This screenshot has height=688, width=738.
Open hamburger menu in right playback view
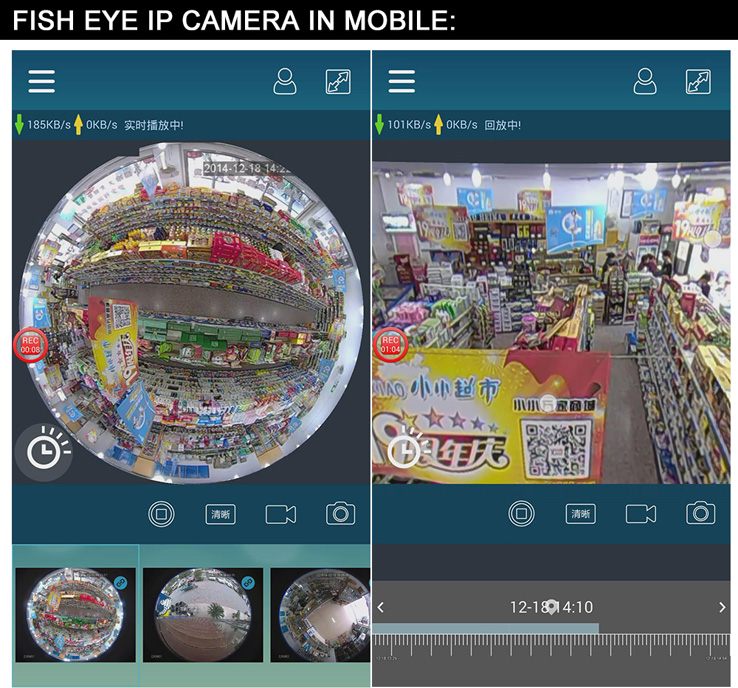click(x=401, y=82)
